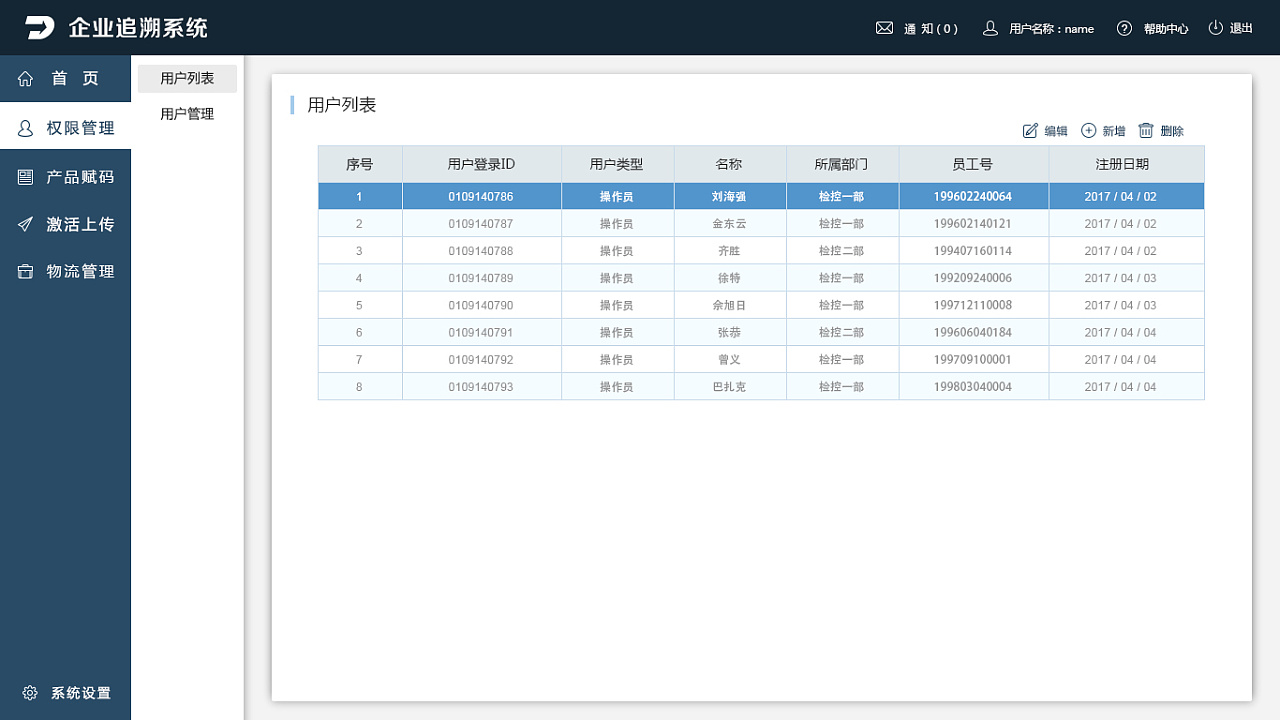1280x720 pixels.
Task: Click the 删除 trash icon
Action: (1144, 130)
